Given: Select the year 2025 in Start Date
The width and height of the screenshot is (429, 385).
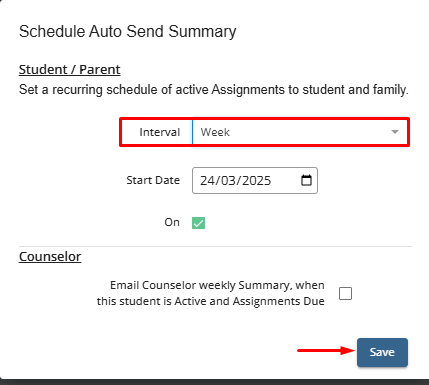Looking at the screenshot, I should point(256,180).
